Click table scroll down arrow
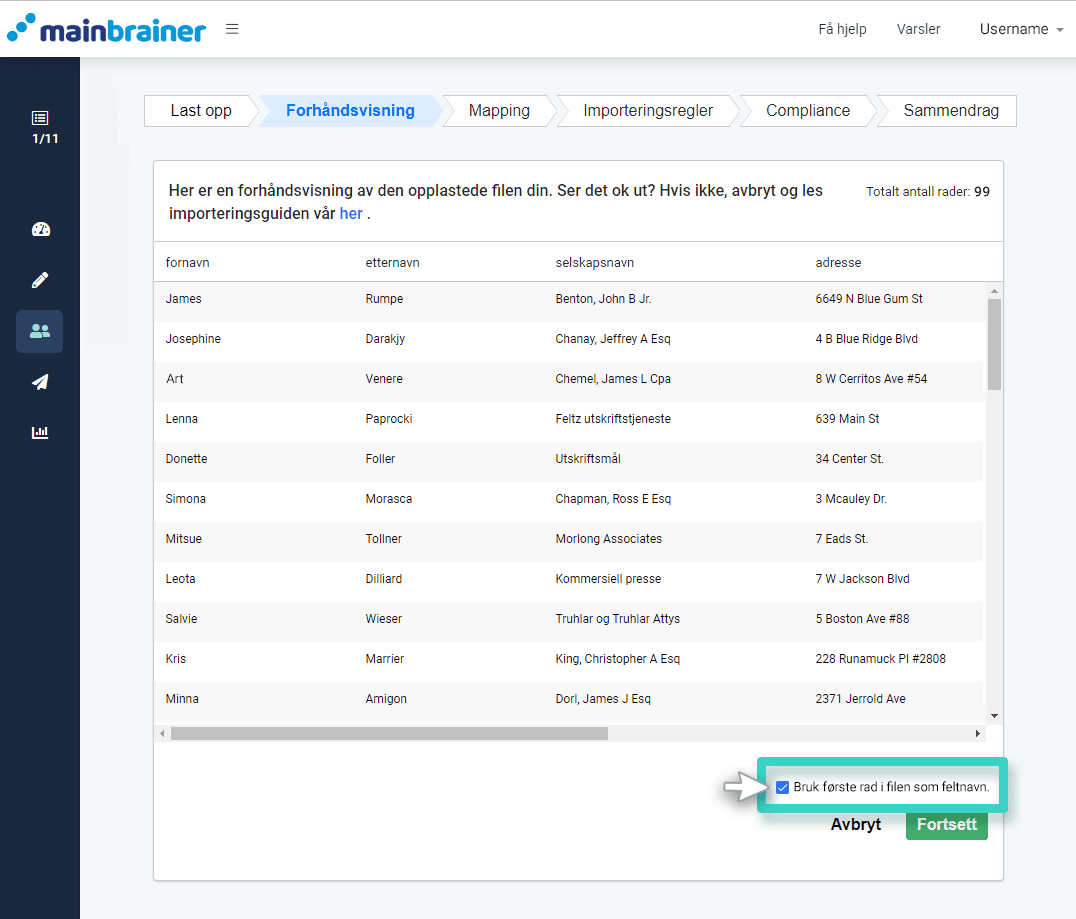The height and width of the screenshot is (919, 1076). pos(994,716)
